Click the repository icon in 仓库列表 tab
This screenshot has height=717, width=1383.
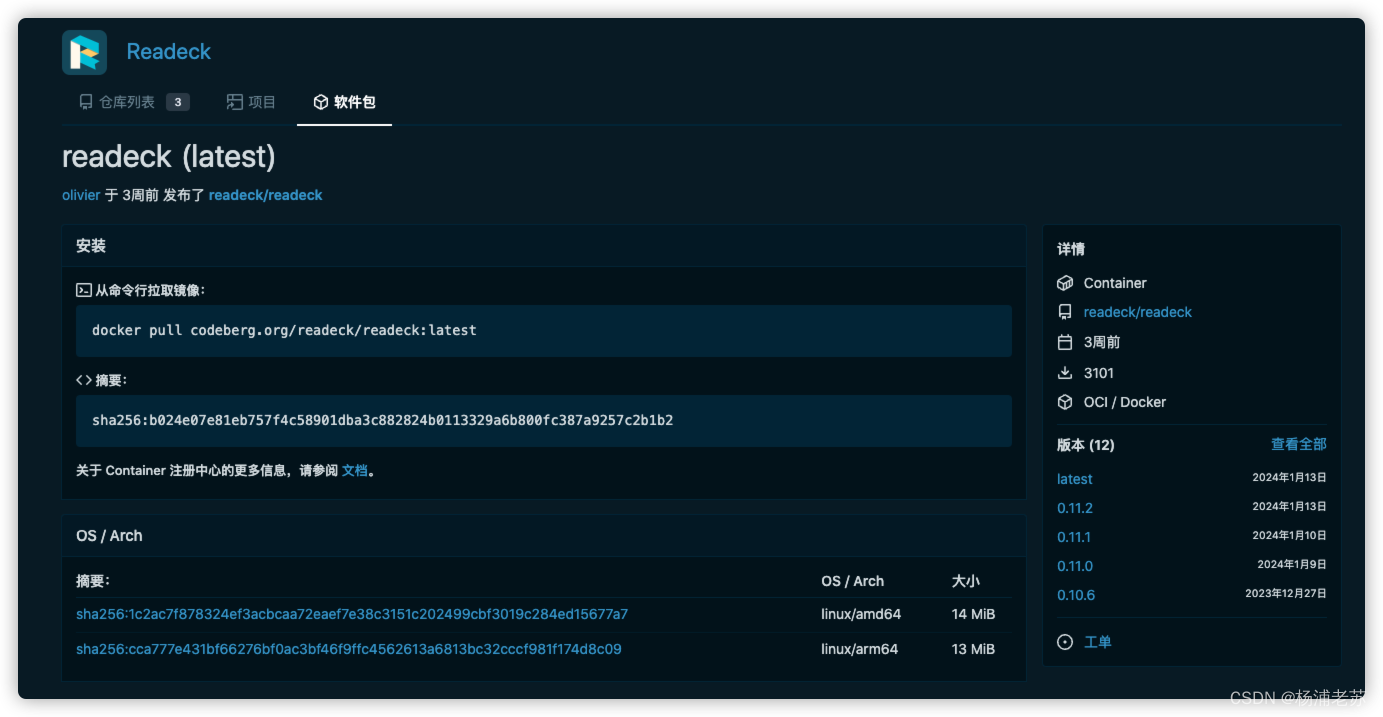coord(86,102)
